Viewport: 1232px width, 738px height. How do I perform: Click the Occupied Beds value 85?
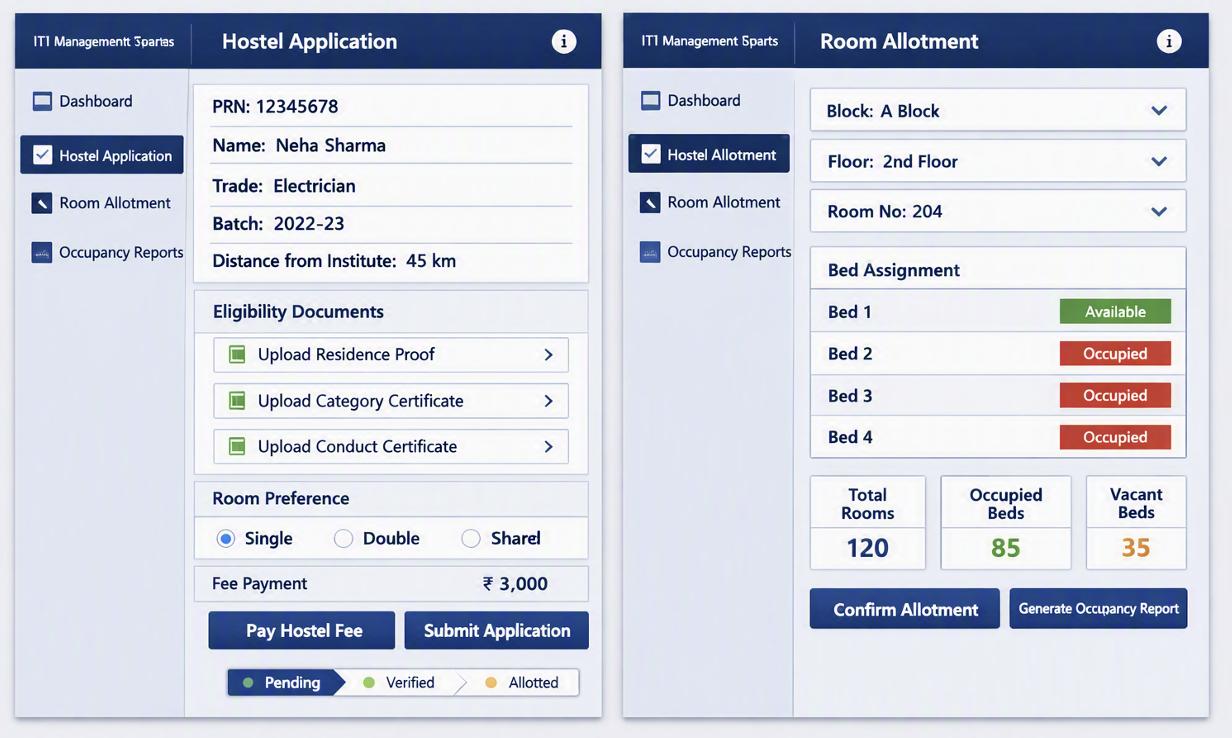pos(1006,548)
